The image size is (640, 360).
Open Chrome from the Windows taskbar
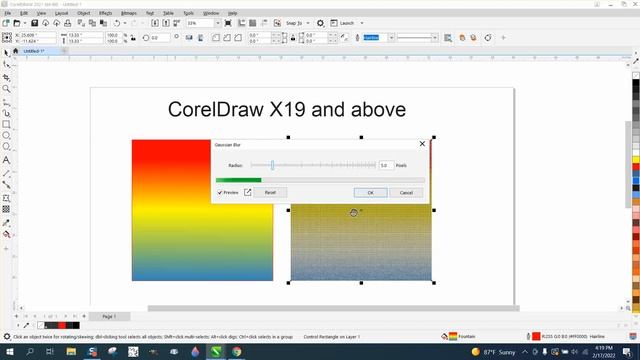pyautogui.click(x=237, y=351)
